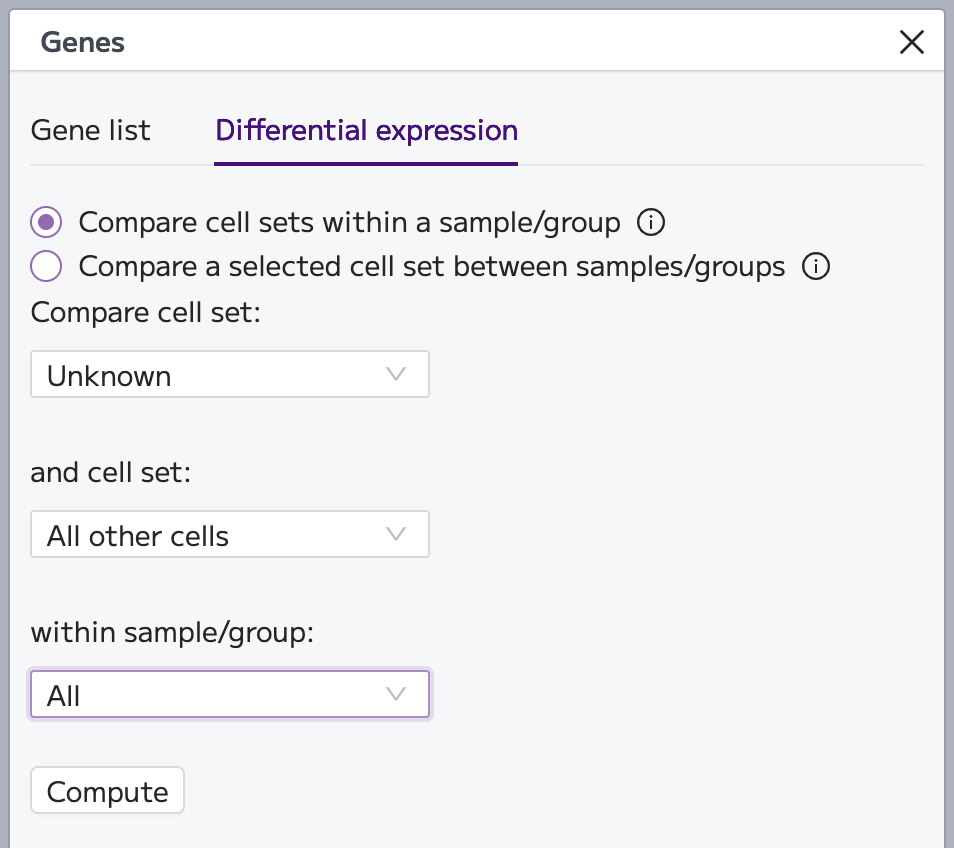954x848 pixels.
Task: Click info icon beside between samples/groups option
Action: point(815,266)
